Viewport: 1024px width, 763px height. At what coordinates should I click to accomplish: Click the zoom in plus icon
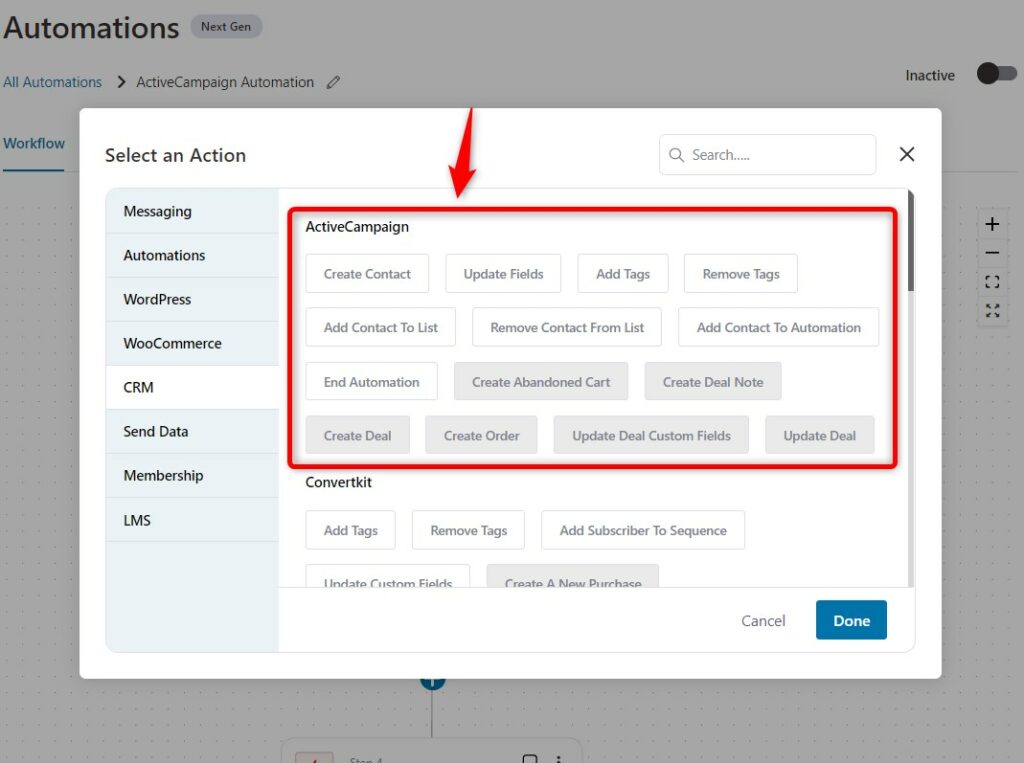point(992,224)
